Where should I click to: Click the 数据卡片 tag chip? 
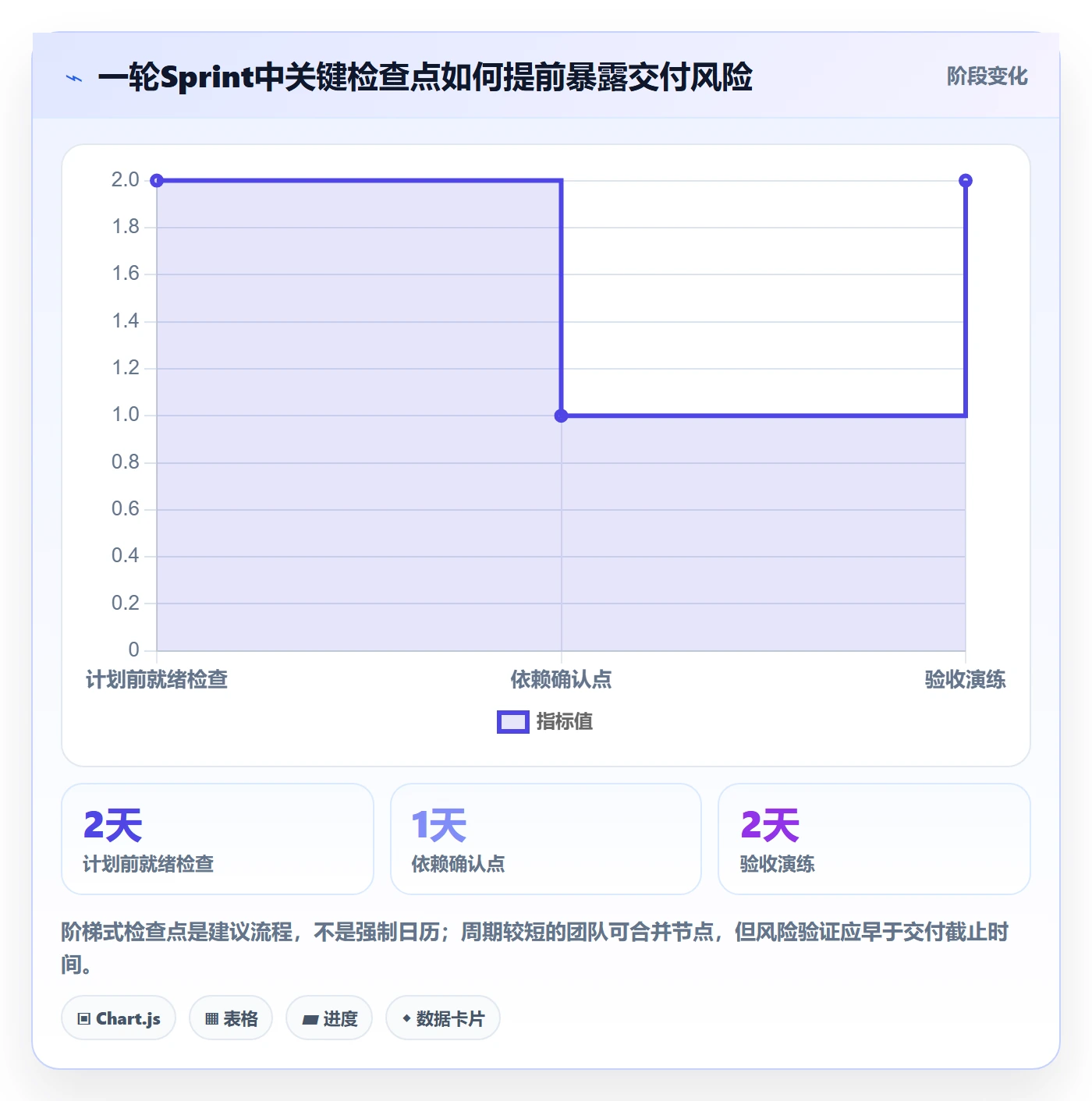pos(443,1018)
